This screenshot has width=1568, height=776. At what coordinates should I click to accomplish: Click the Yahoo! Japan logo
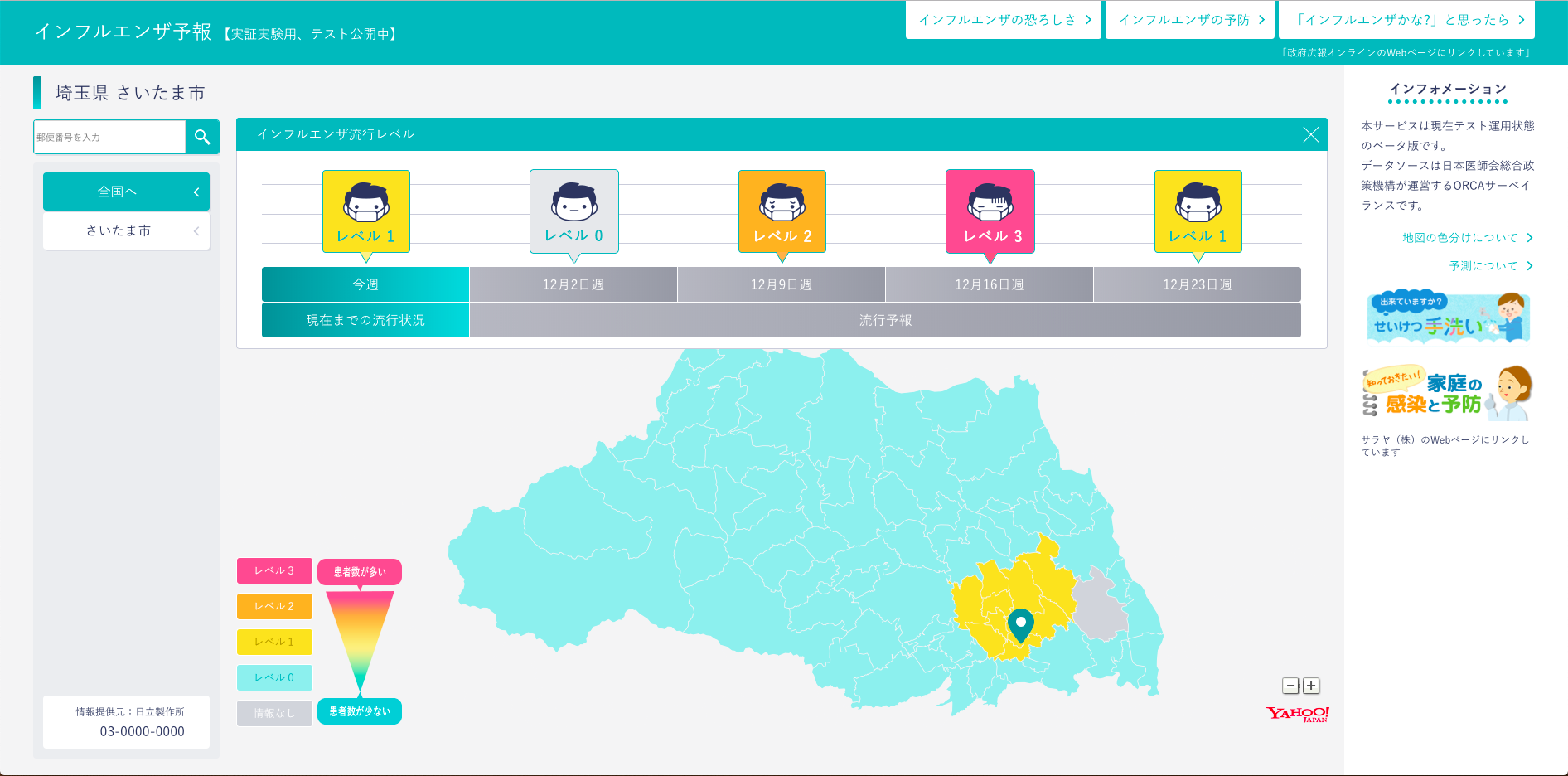click(1297, 714)
